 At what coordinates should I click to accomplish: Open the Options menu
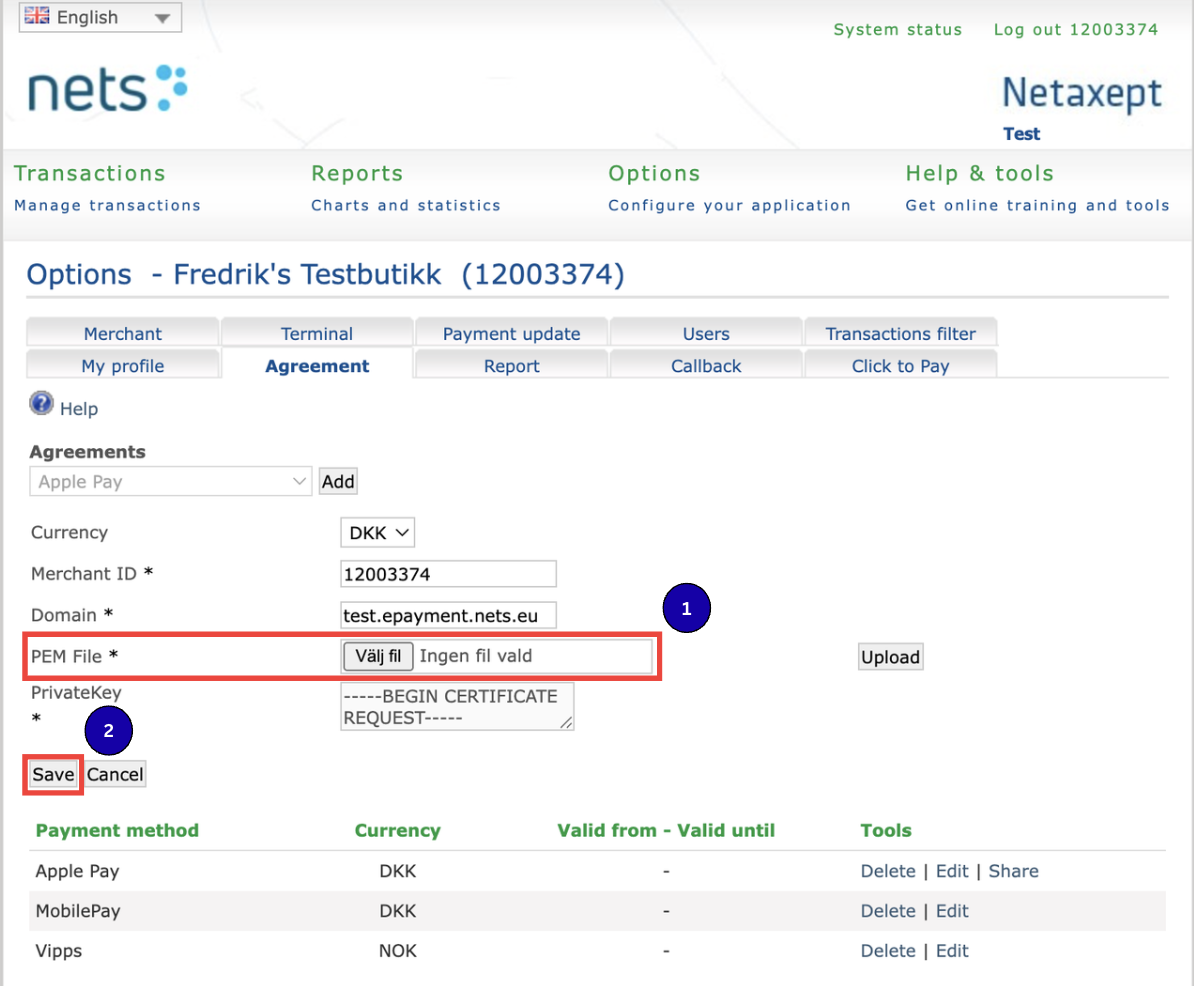[x=654, y=174]
